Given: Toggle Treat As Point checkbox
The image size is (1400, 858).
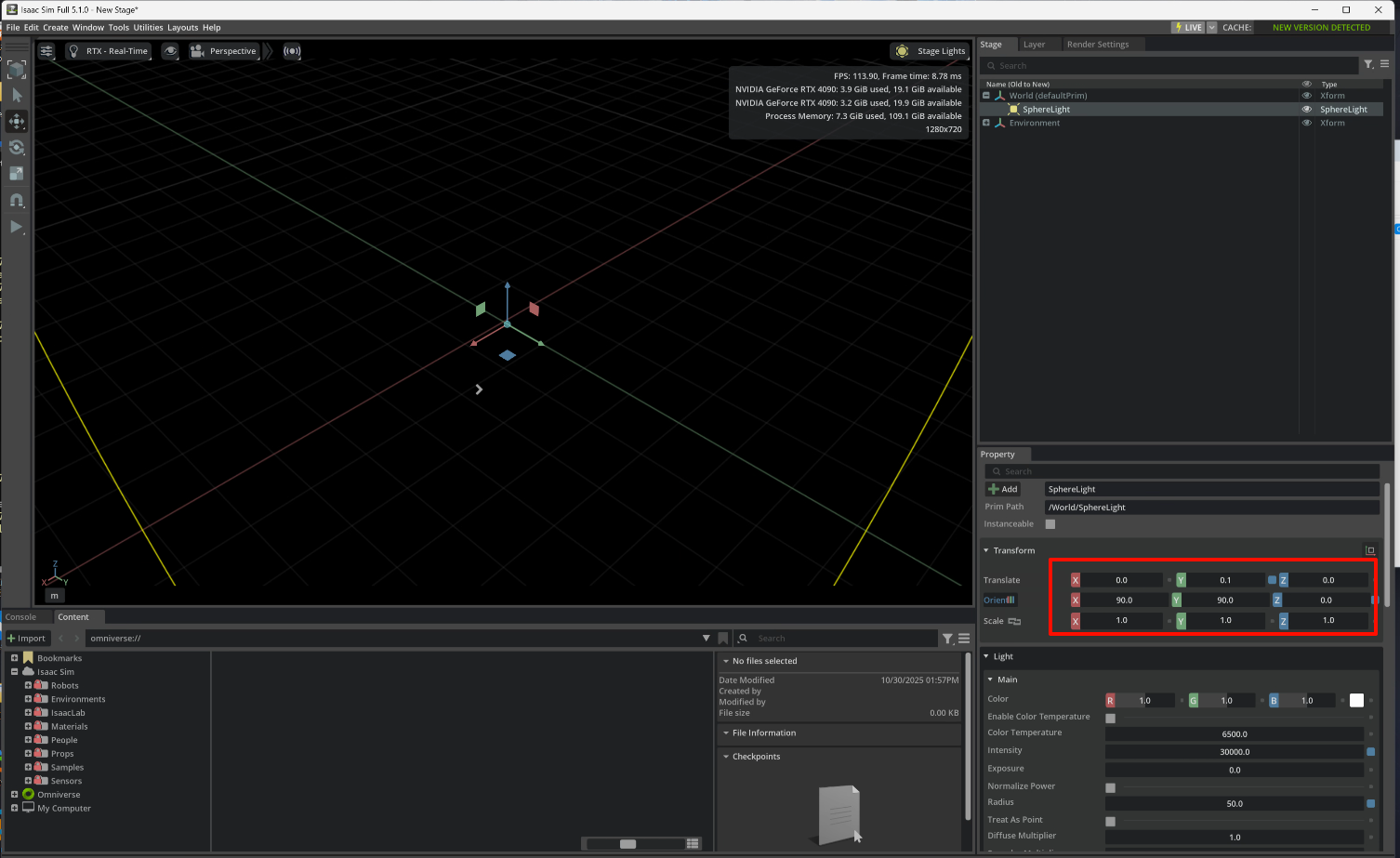Looking at the screenshot, I should [x=1110, y=821].
